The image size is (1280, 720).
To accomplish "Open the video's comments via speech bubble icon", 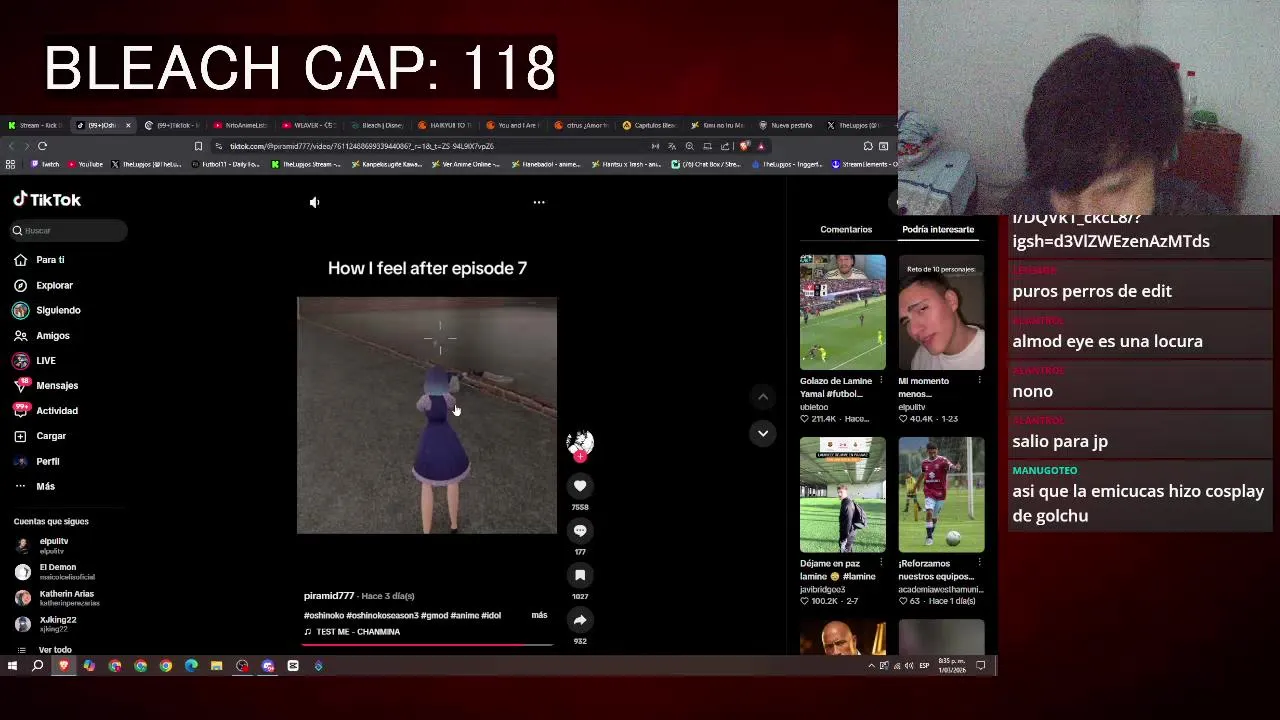I will point(580,531).
